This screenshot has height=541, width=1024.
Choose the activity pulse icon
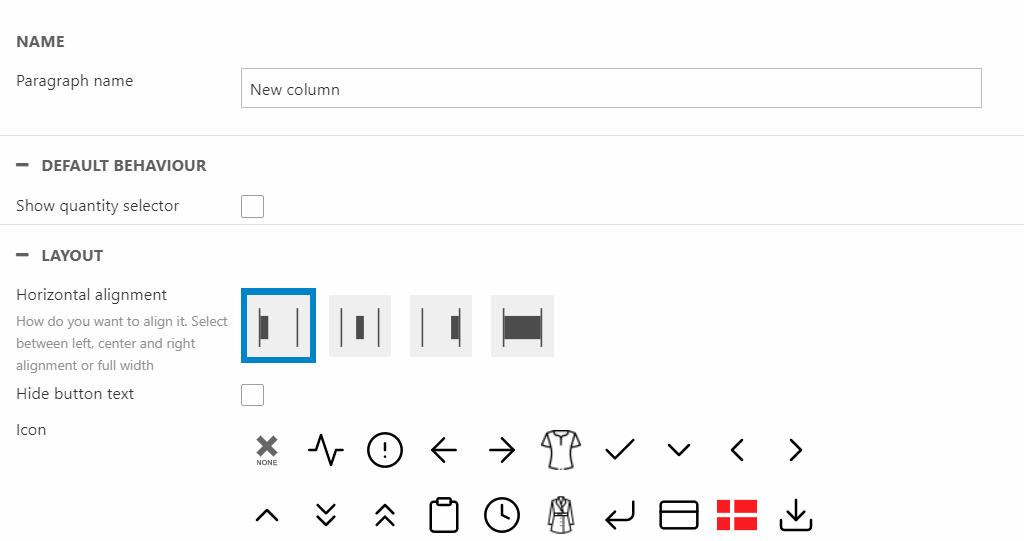pos(326,450)
